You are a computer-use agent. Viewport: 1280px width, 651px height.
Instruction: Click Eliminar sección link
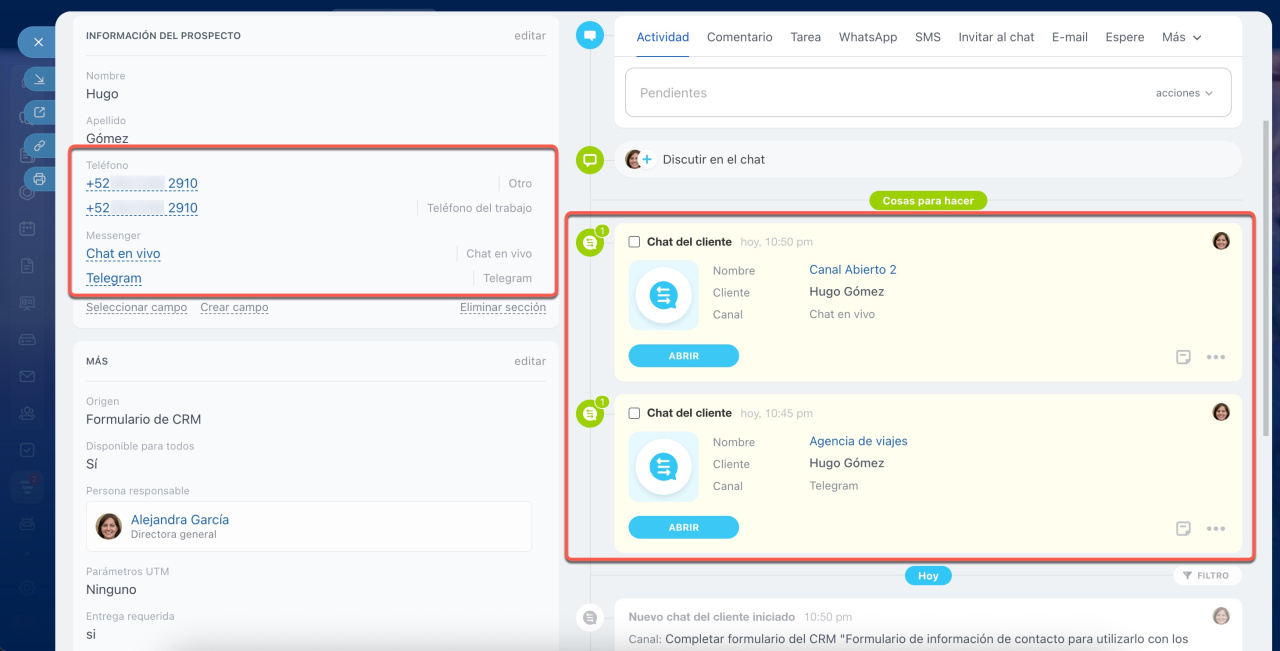click(502, 308)
